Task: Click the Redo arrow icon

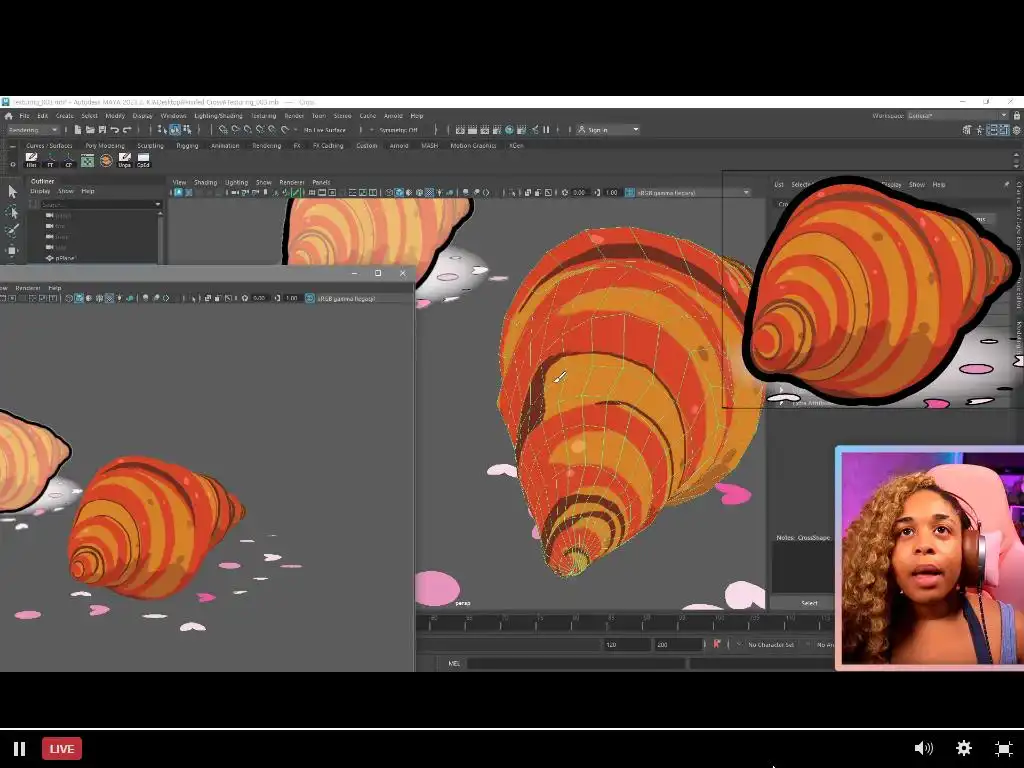Action: tap(127, 130)
